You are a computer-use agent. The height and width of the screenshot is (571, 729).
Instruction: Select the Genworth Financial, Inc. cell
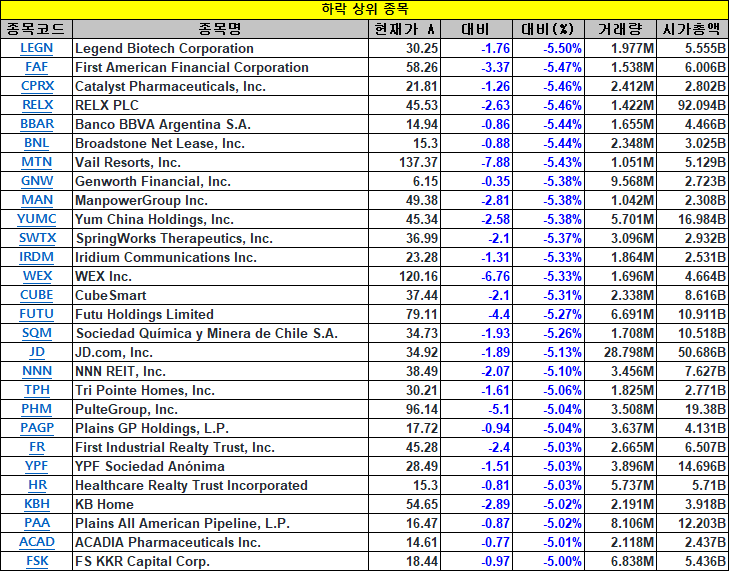click(x=220, y=181)
